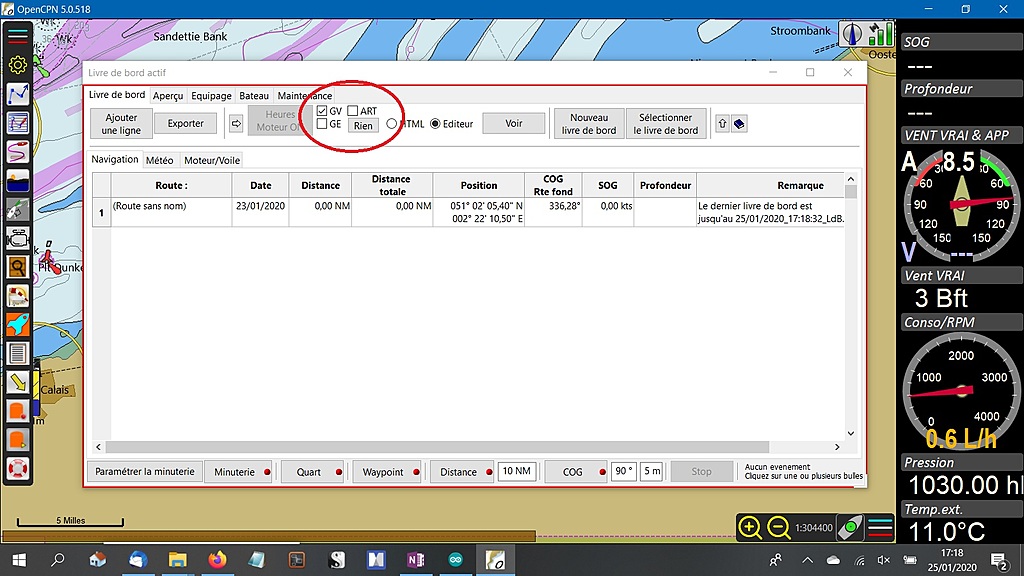This screenshot has height=576, width=1024.
Task: Click the magnifying glass find icon
Action: [18, 267]
